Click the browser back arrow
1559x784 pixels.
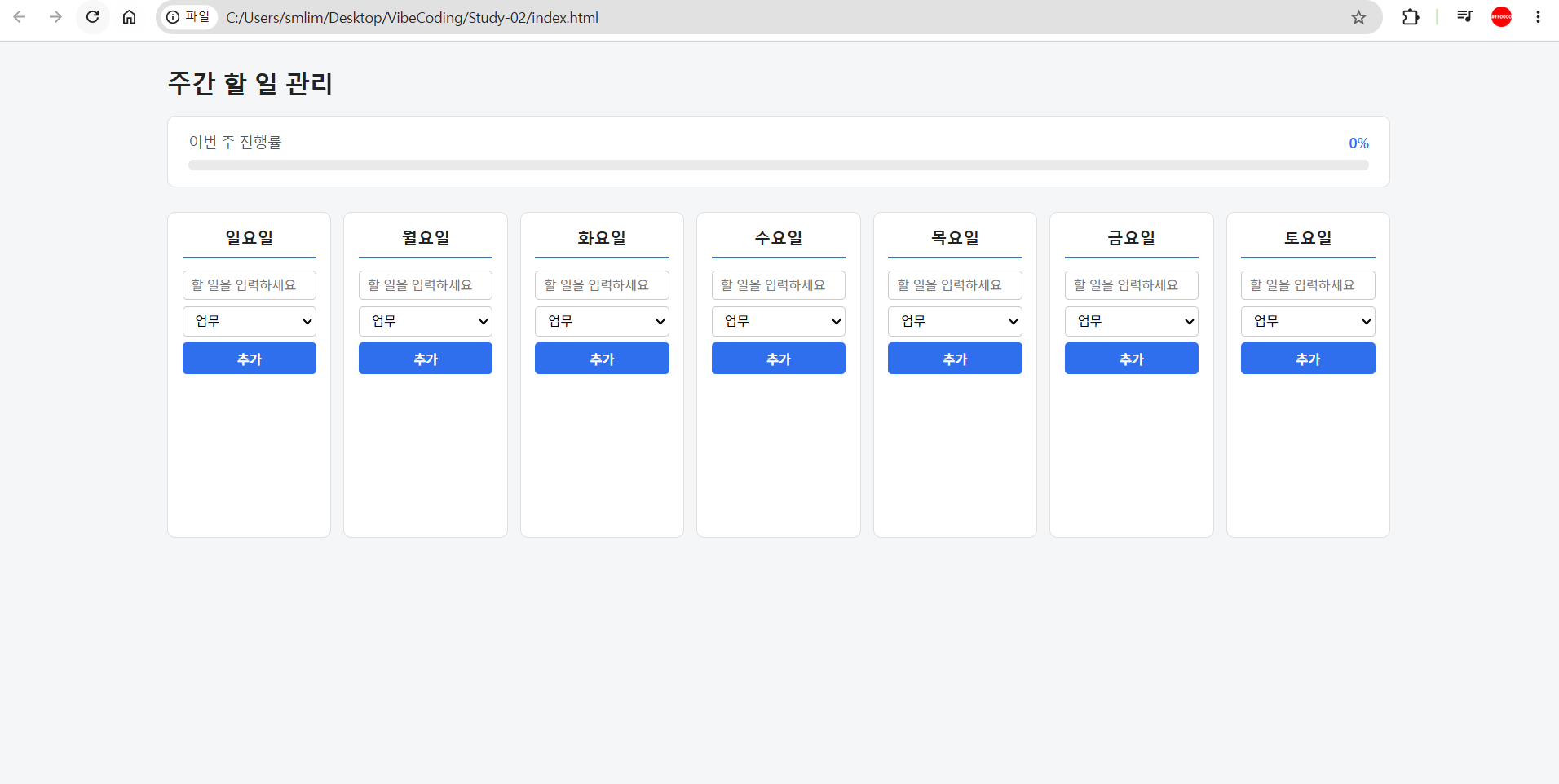pyautogui.click(x=20, y=17)
